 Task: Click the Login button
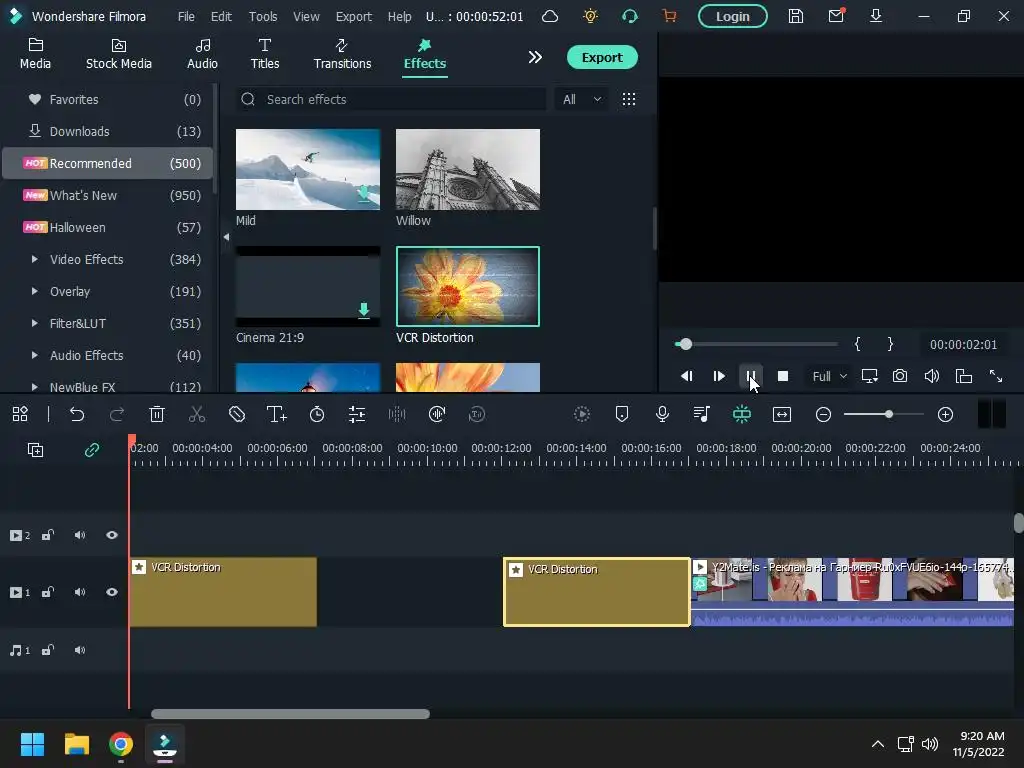pyautogui.click(x=732, y=16)
